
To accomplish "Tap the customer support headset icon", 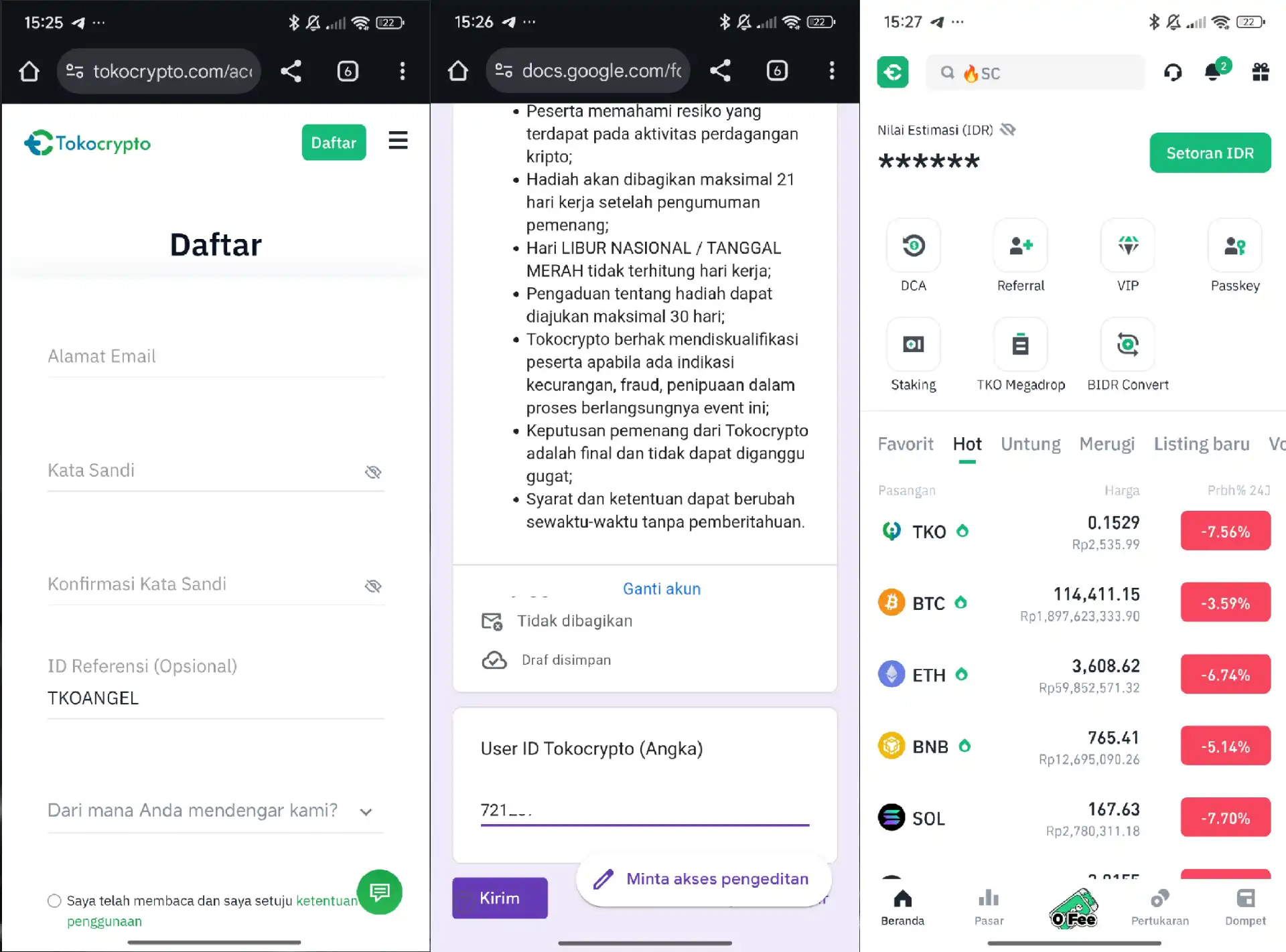I will pos(1173,72).
